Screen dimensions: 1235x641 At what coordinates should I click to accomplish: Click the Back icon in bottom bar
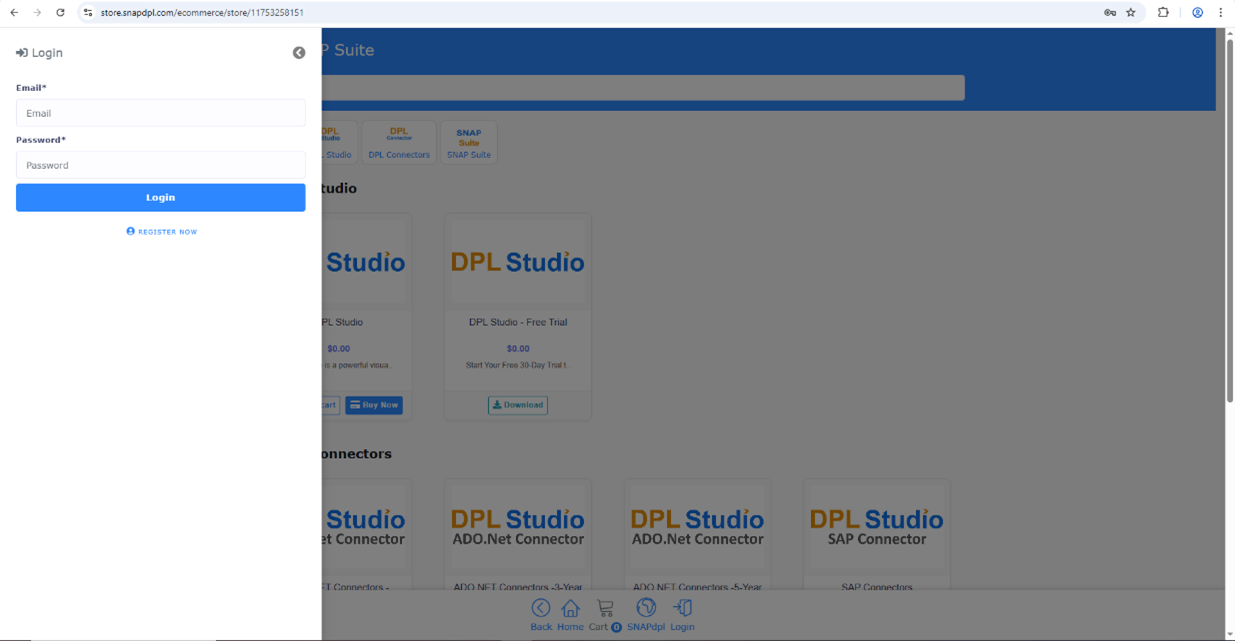coord(541,608)
